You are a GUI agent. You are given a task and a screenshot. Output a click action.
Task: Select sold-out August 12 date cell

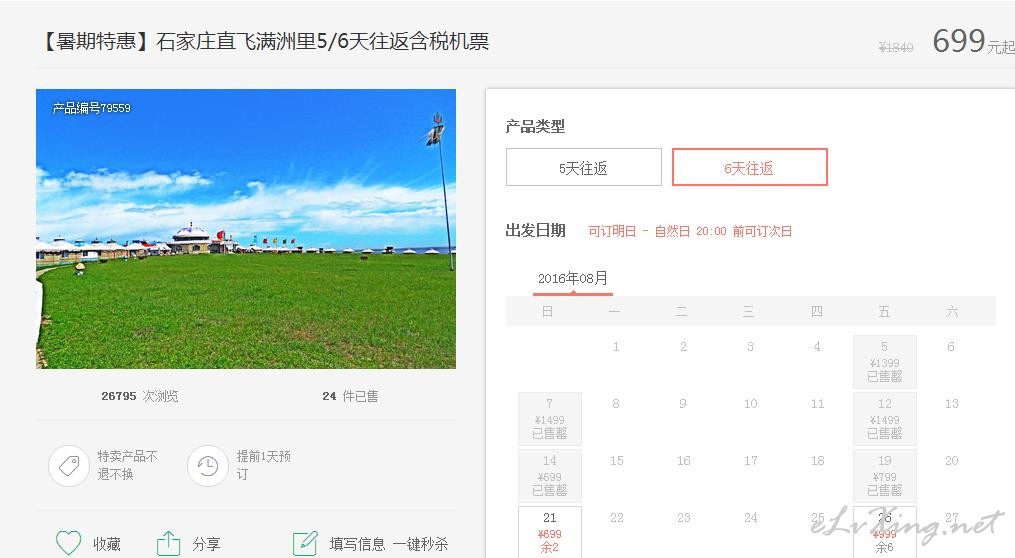tap(884, 418)
